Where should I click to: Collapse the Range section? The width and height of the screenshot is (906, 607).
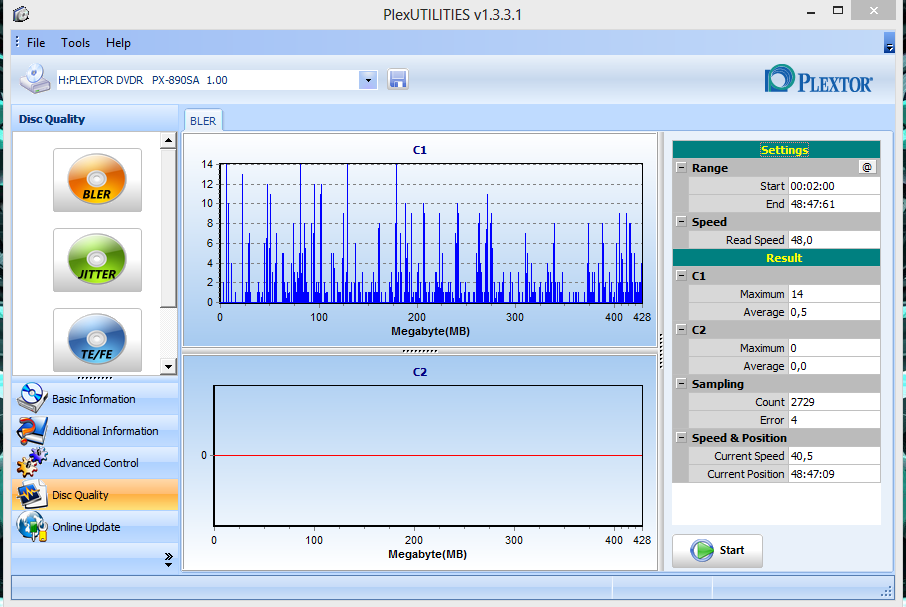pos(681,167)
